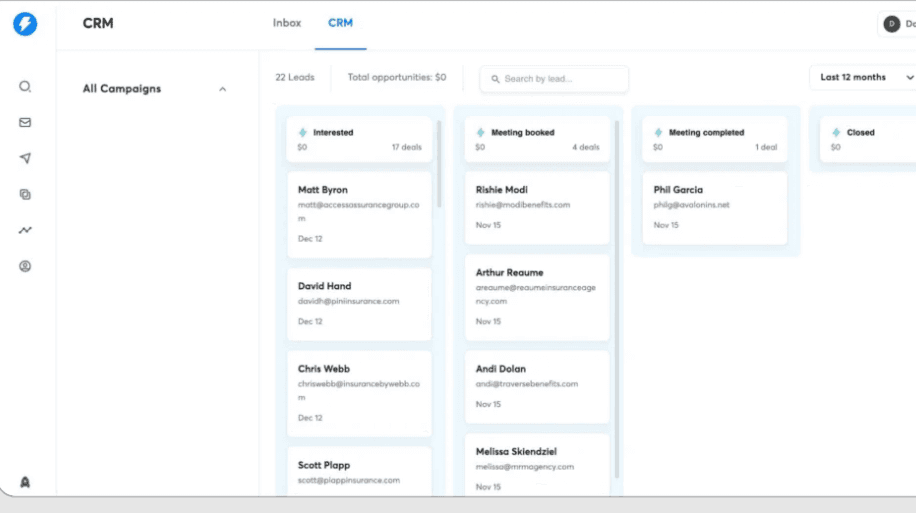Screen dimensions: 916x513
Task: Open the Scott Plapp lead card
Action: pos(359,472)
